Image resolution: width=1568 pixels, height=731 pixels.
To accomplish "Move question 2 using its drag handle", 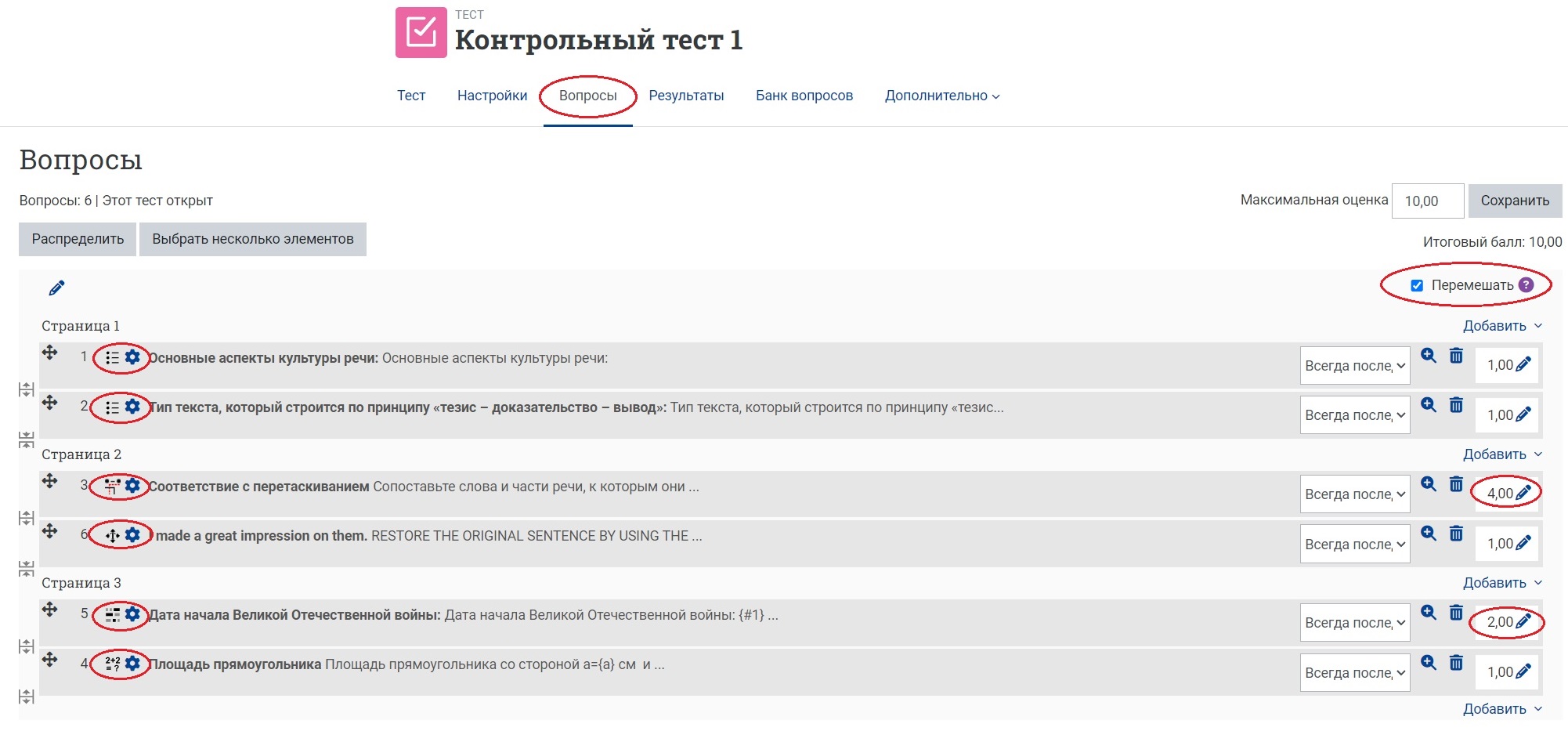I will click(50, 402).
